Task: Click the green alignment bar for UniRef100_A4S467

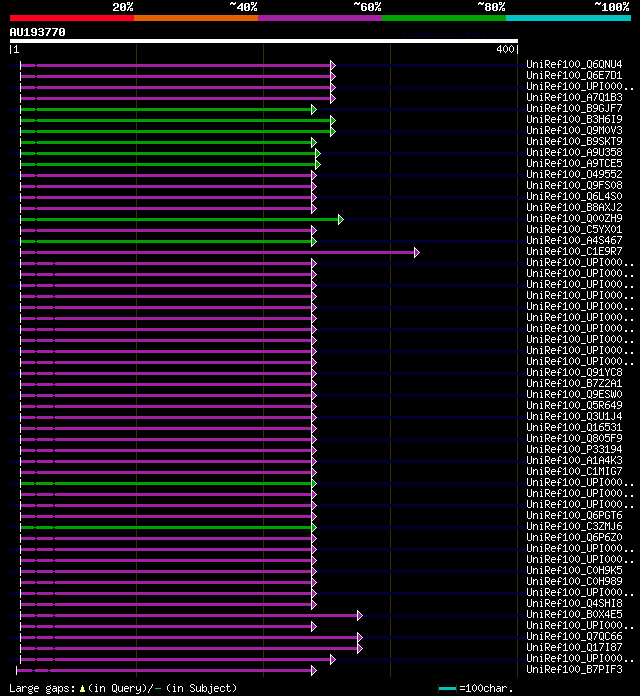Action: pyautogui.click(x=166, y=242)
